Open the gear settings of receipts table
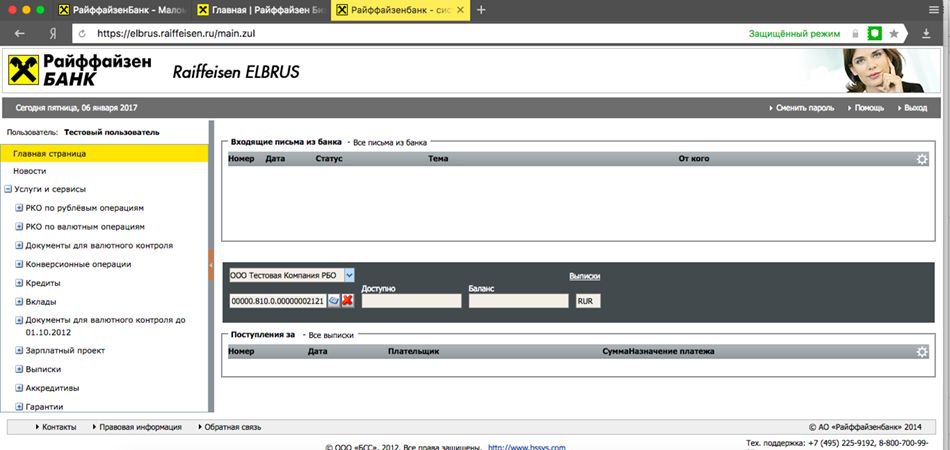 pyautogui.click(x=922, y=352)
